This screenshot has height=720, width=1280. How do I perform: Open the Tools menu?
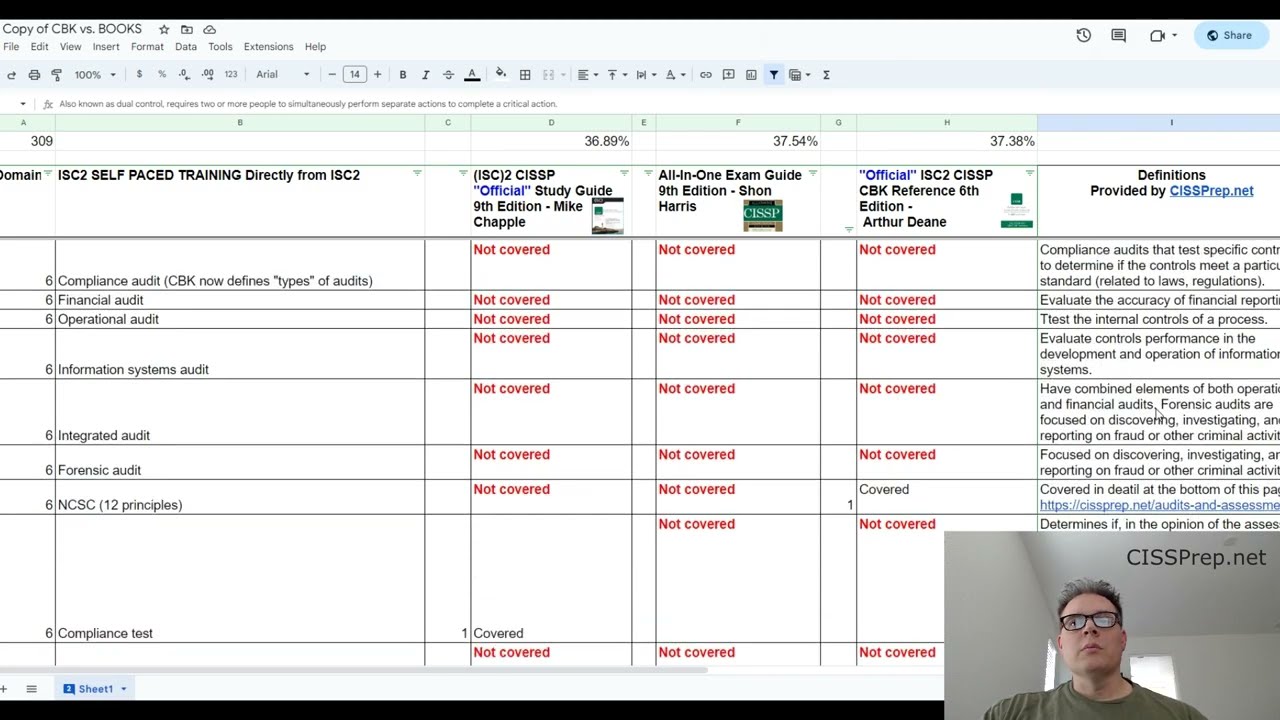(x=220, y=47)
